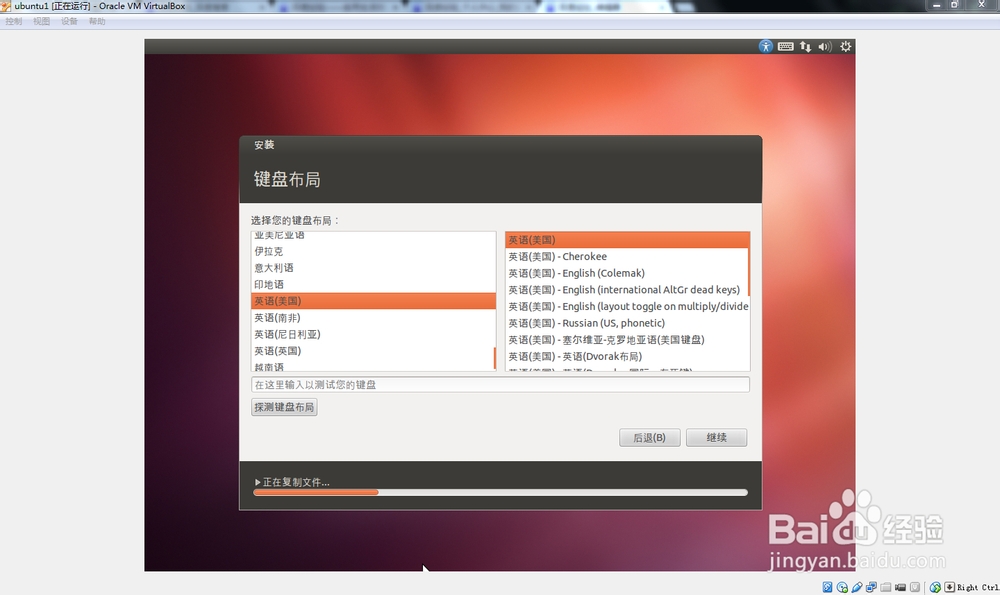Click the VirtualBox network adapters status icon
The height and width of the screenshot is (595, 1000).
871,587
